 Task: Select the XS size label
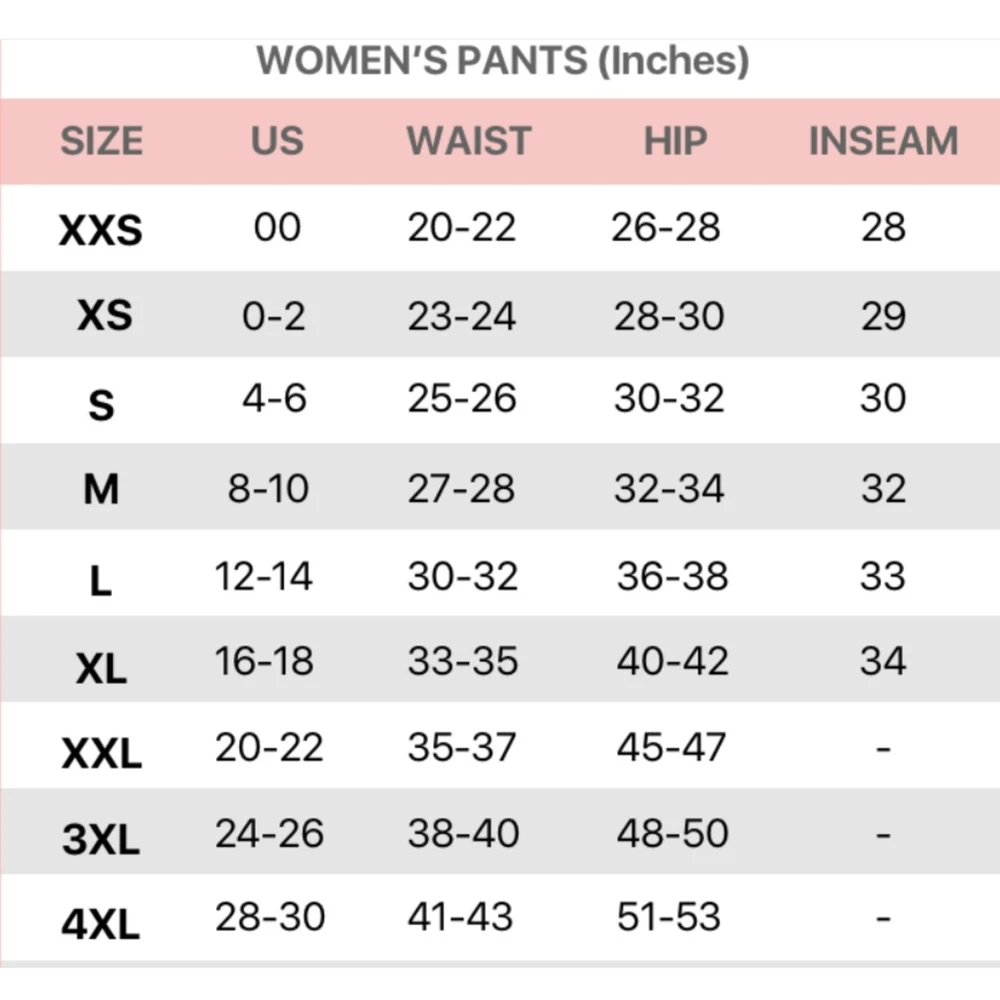[104, 317]
